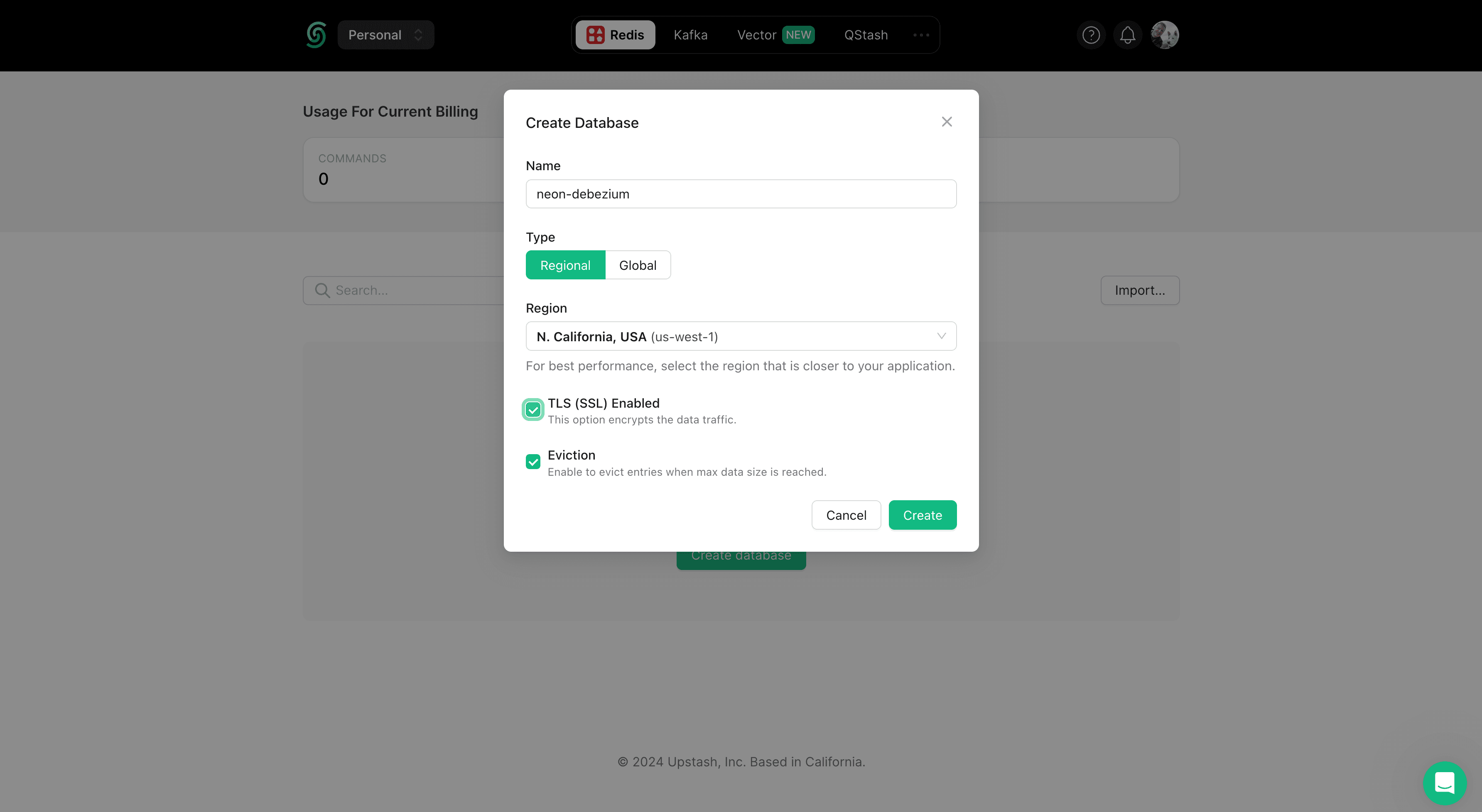Viewport: 1482px width, 812px height.
Task: Disable the Eviction option
Action: tap(533, 461)
